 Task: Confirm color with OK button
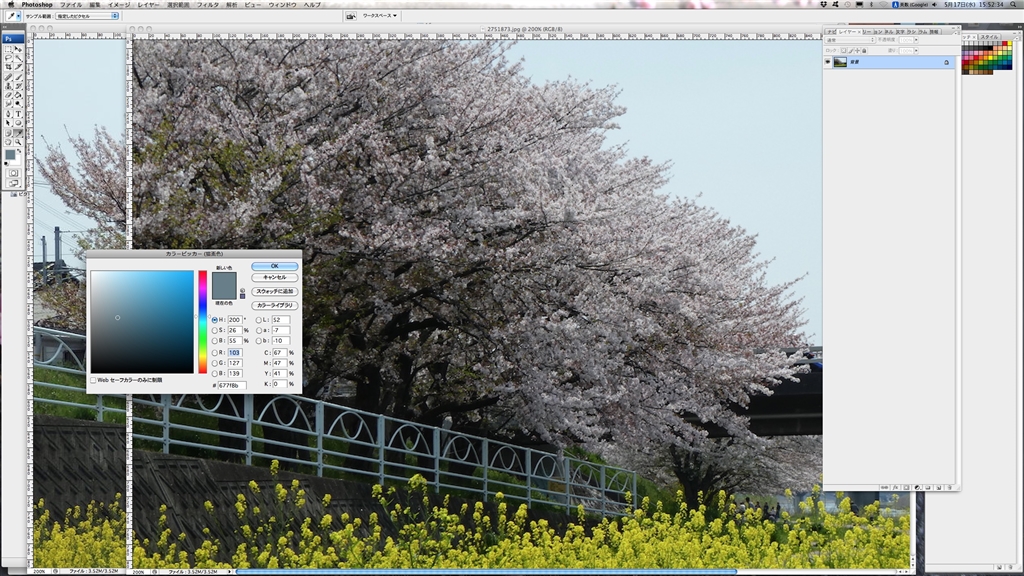pos(274,266)
